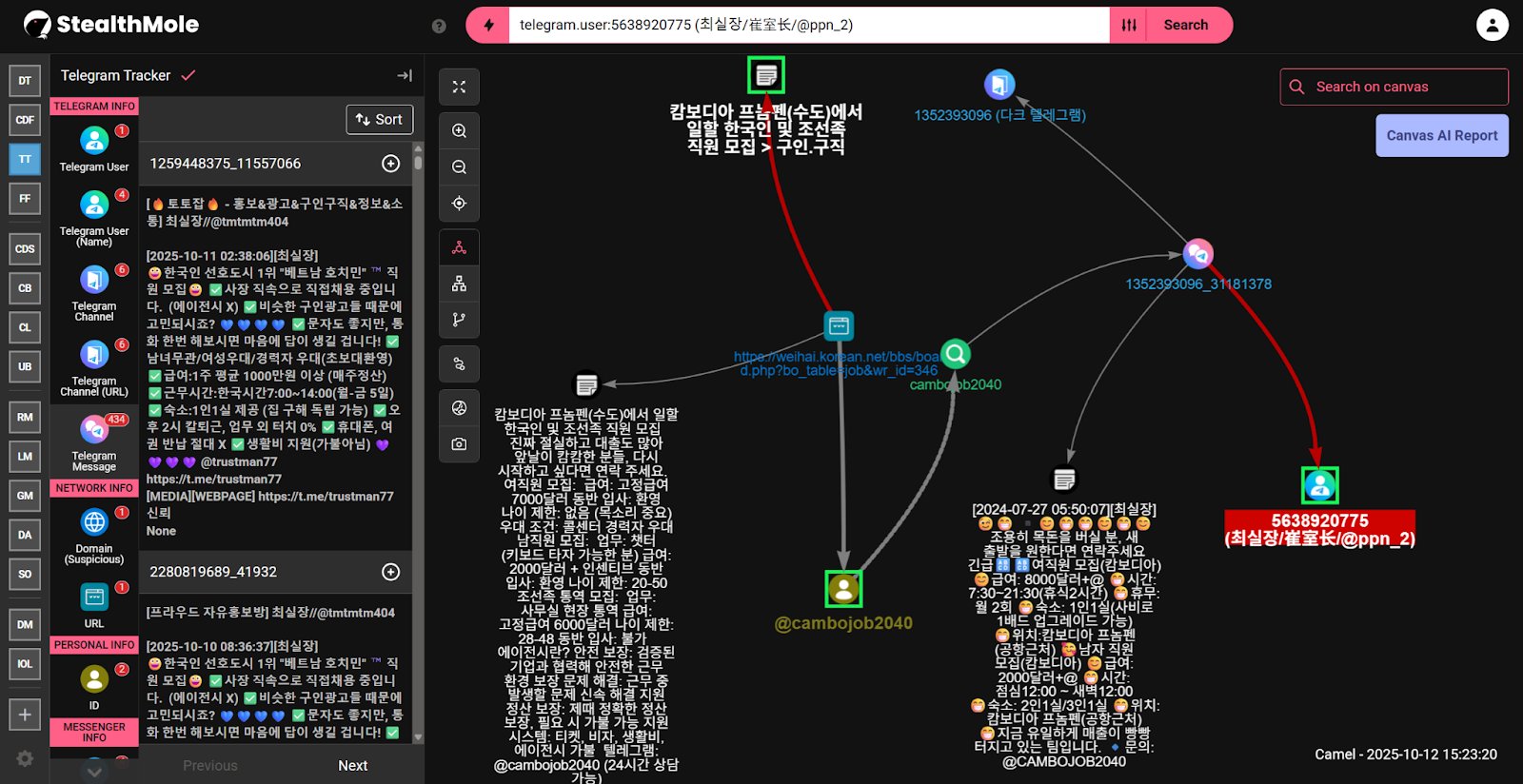Click the fit-to-screen canvas icon
Screen dimensions: 1523x784
[x=459, y=87]
